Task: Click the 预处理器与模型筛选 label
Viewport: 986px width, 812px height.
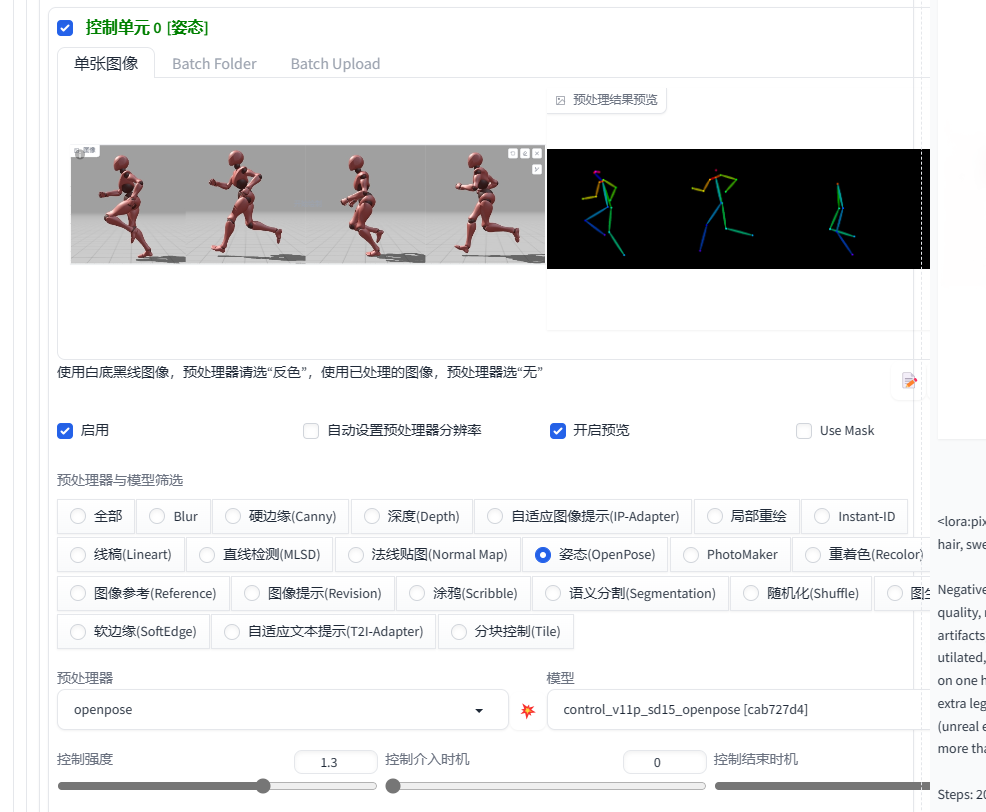Action: pyautogui.click(x=120, y=481)
